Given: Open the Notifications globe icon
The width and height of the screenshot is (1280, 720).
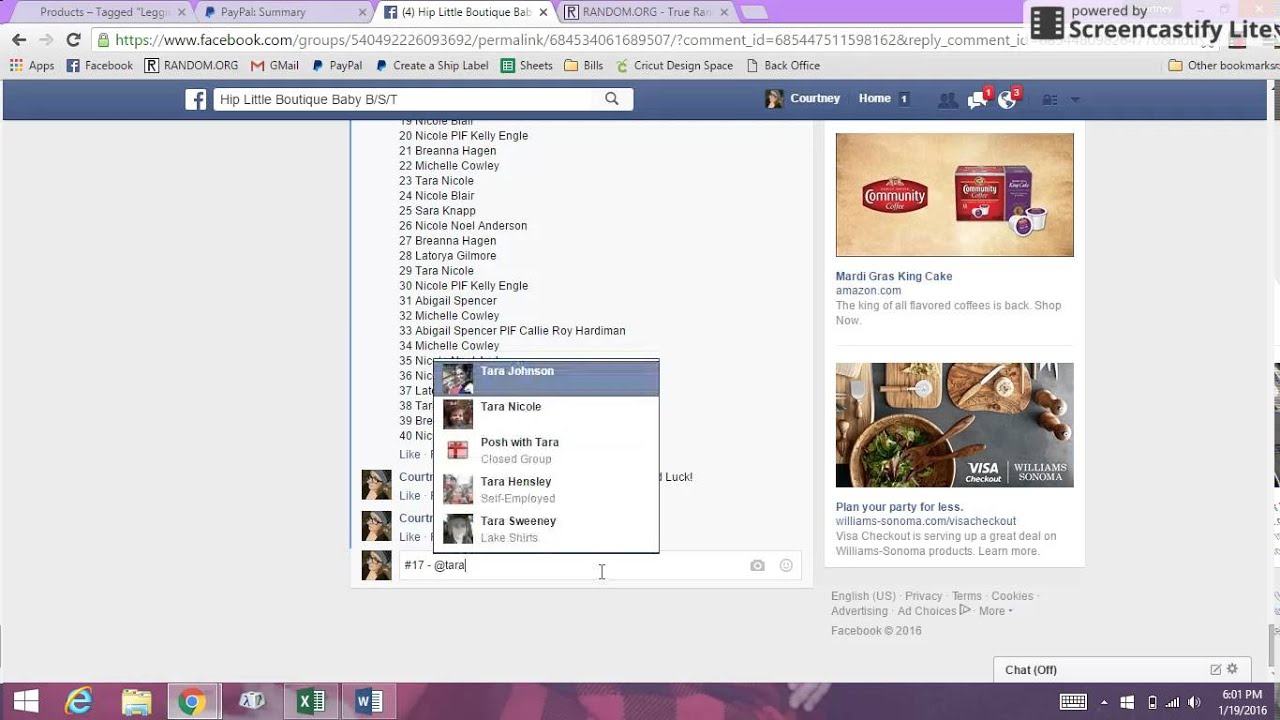Looking at the screenshot, I should tap(1007, 100).
